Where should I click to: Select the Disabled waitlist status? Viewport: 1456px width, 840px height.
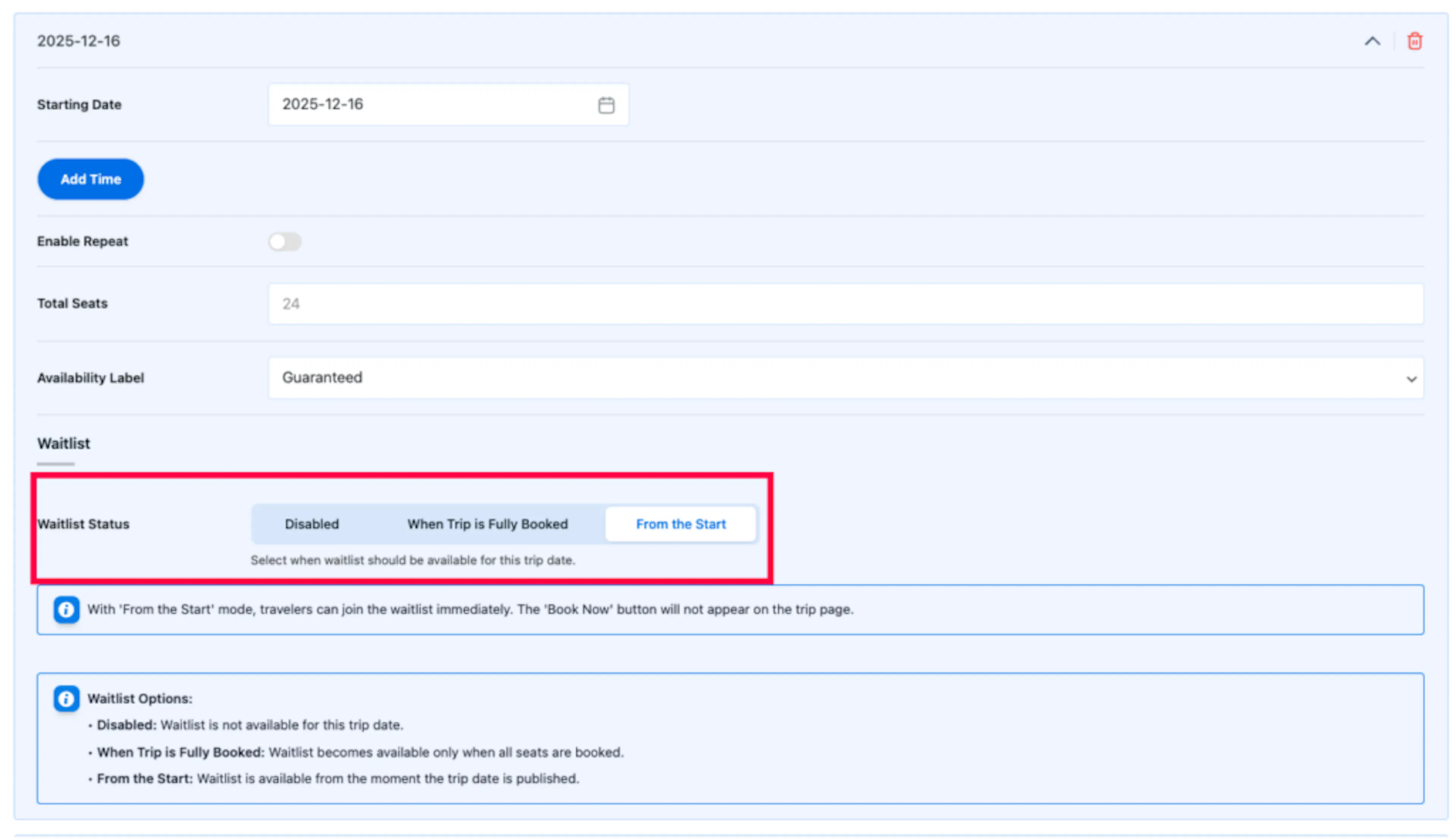tap(312, 524)
